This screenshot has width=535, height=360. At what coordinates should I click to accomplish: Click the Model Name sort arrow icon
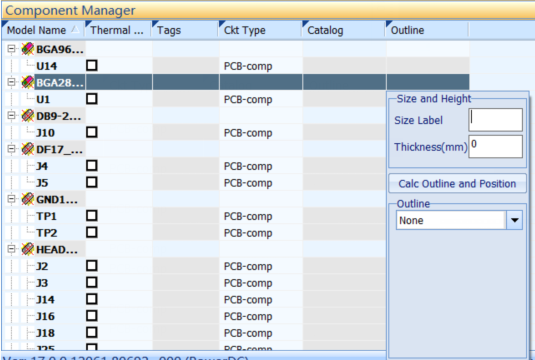(x=75, y=30)
